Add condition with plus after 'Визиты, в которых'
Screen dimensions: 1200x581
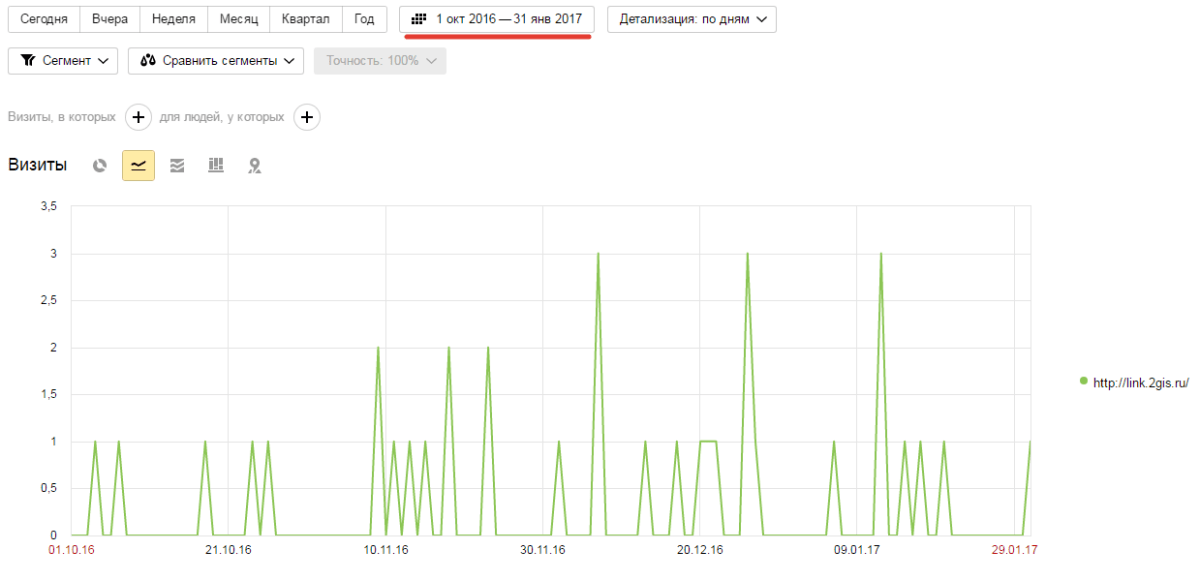(x=138, y=117)
